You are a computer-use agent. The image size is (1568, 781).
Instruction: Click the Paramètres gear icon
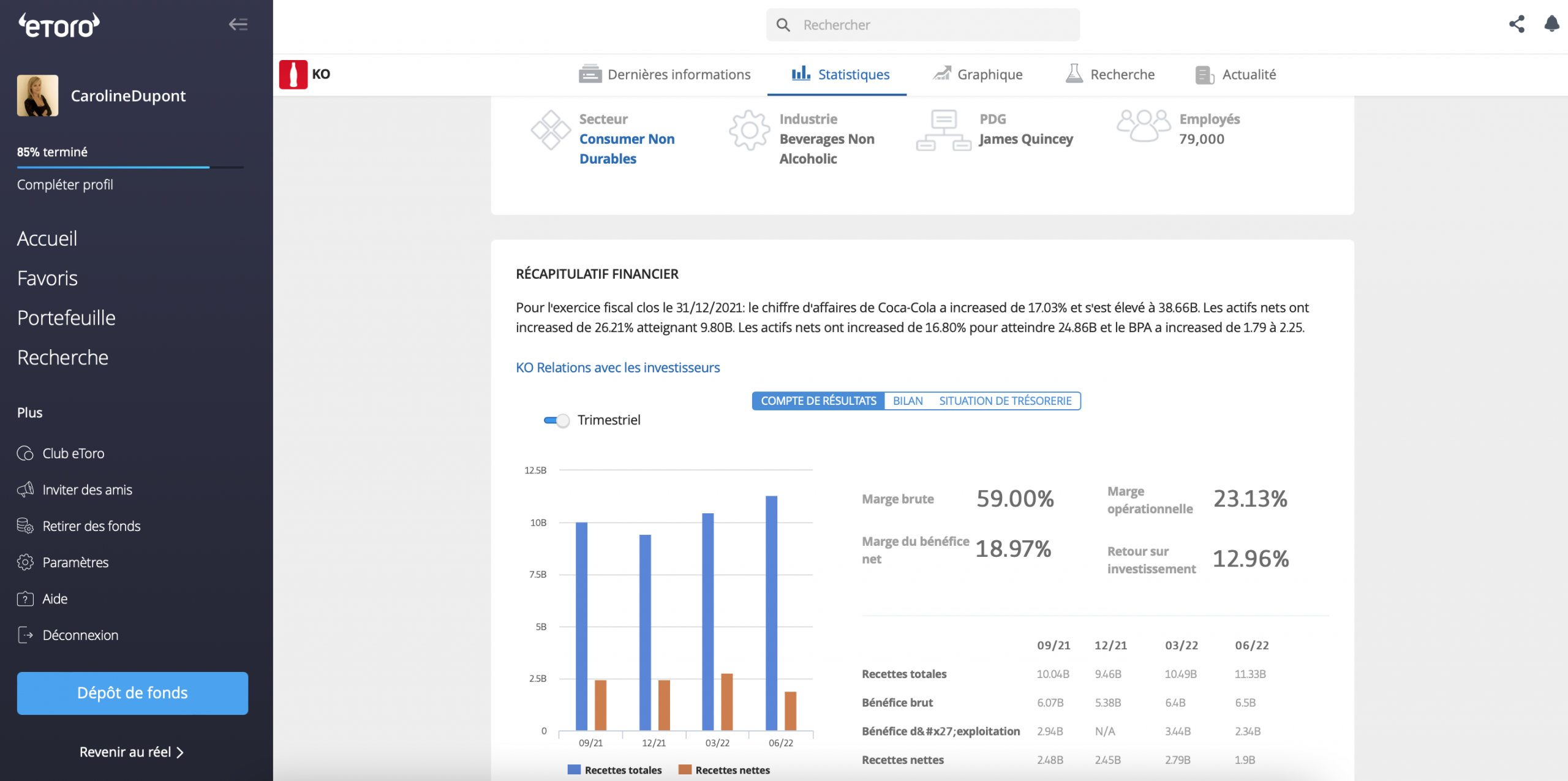[25, 562]
